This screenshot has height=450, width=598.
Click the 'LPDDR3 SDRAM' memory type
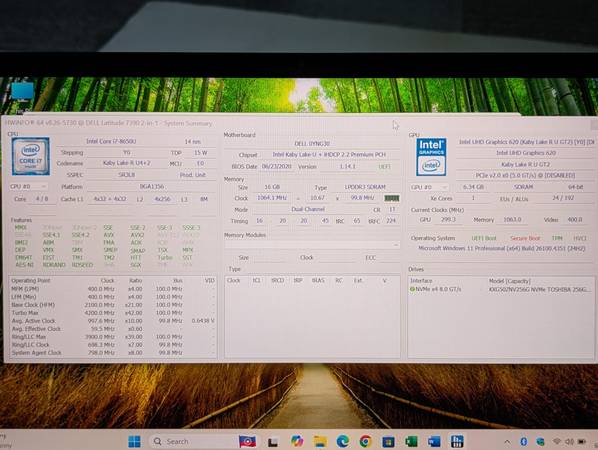point(365,187)
